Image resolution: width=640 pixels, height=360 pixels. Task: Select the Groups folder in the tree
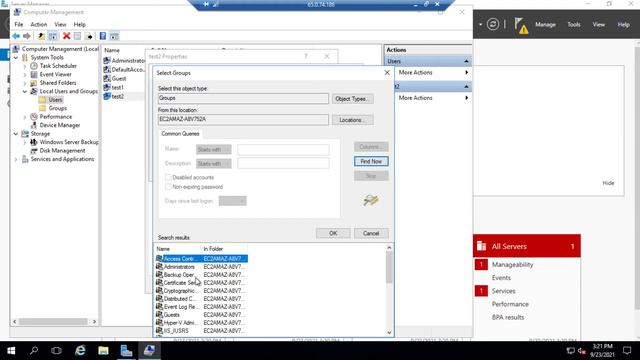coord(58,108)
